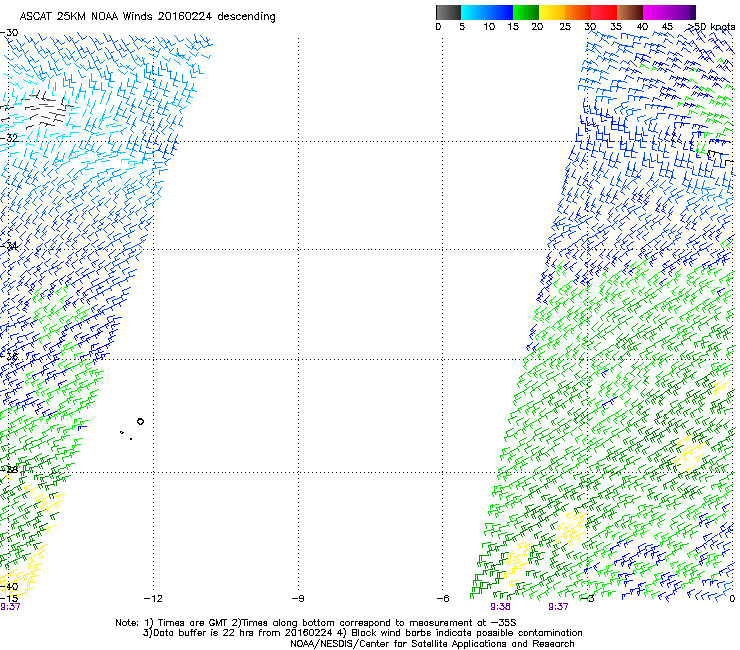The height and width of the screenshot is (650, 740).
Task: Click the gray 0–5 knots color bar segment
Action: [x=448, y=12]
